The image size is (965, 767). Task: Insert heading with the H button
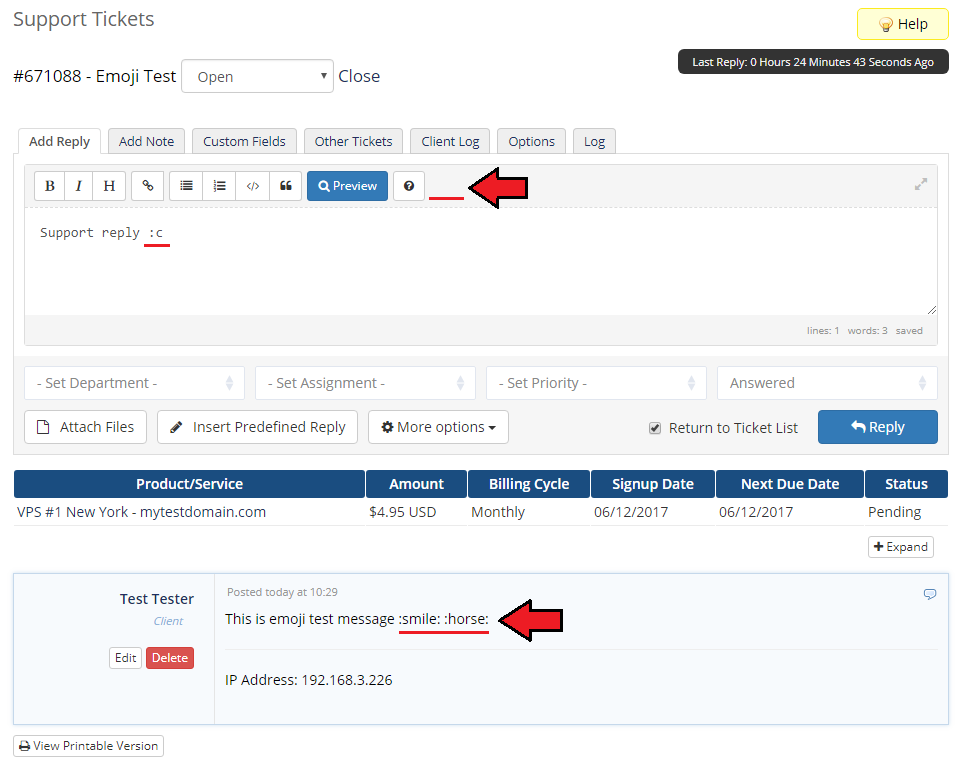coord(109,186)
